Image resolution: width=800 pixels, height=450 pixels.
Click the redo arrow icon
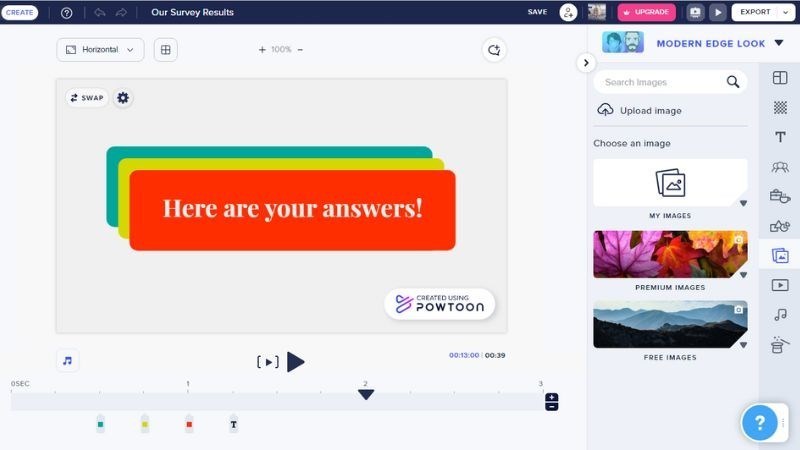(121, 12)
